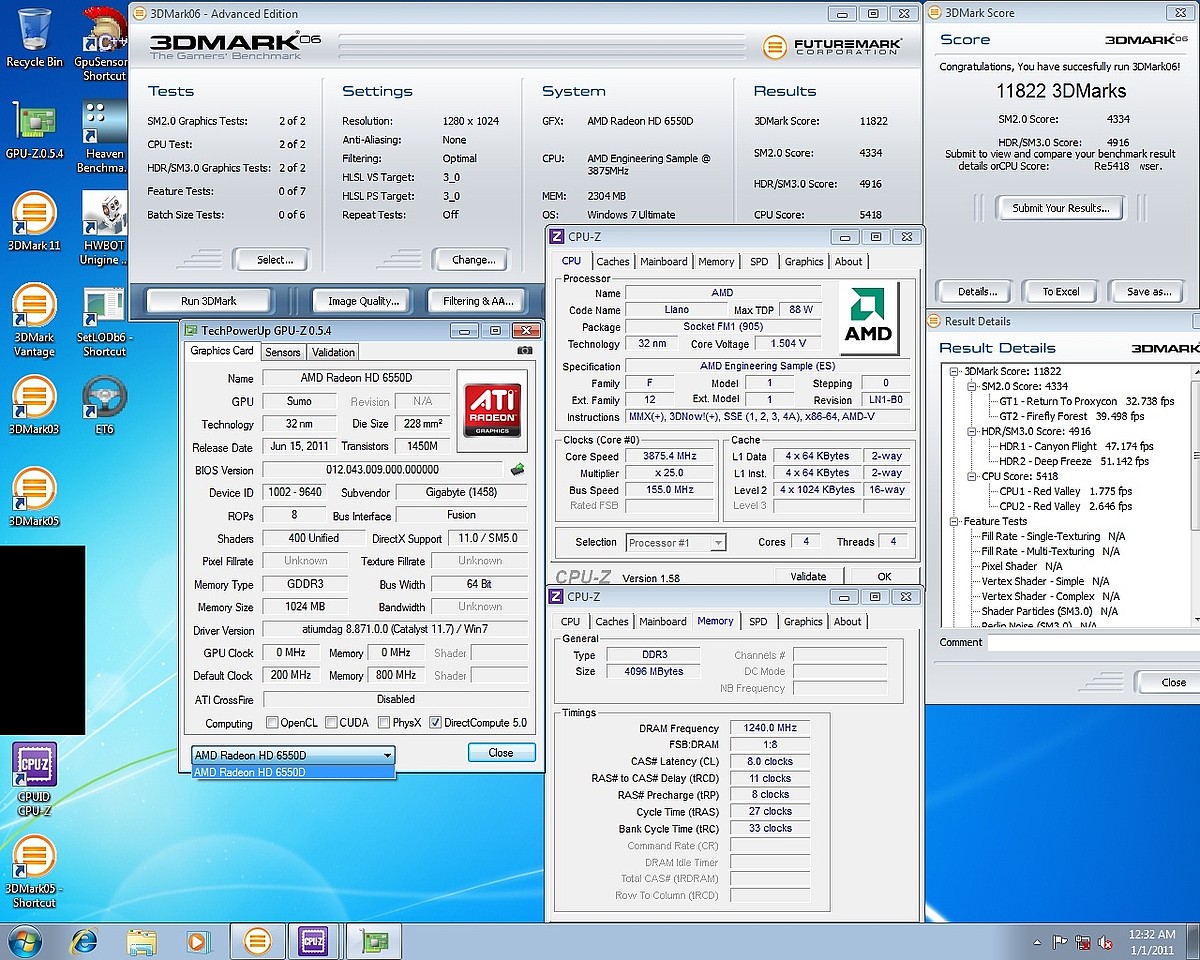
Task: Switch to 3DMark06 taskbar button
Action: tap(257, 941)
